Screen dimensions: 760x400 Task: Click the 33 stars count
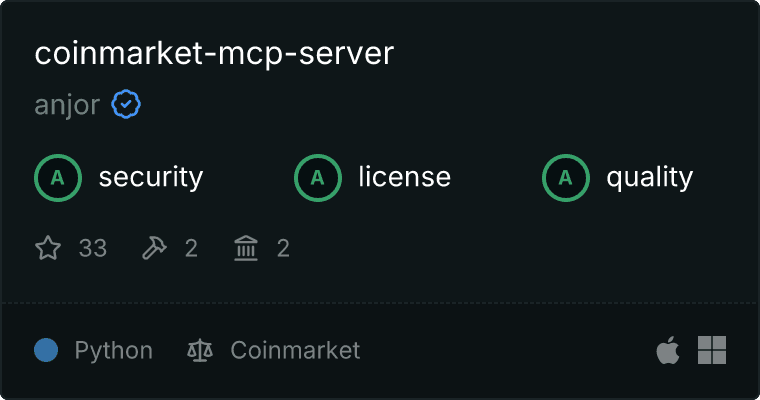pyautogui.click(x=93, y=248)
